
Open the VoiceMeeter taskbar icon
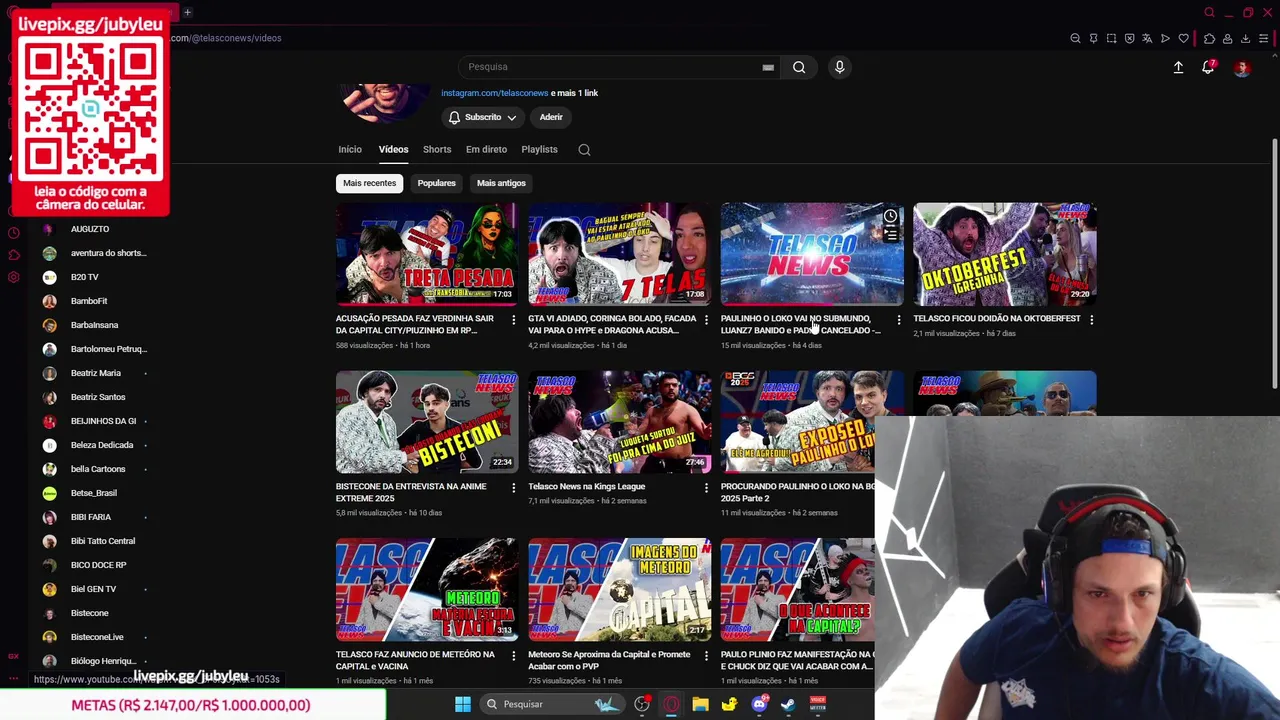817,704
